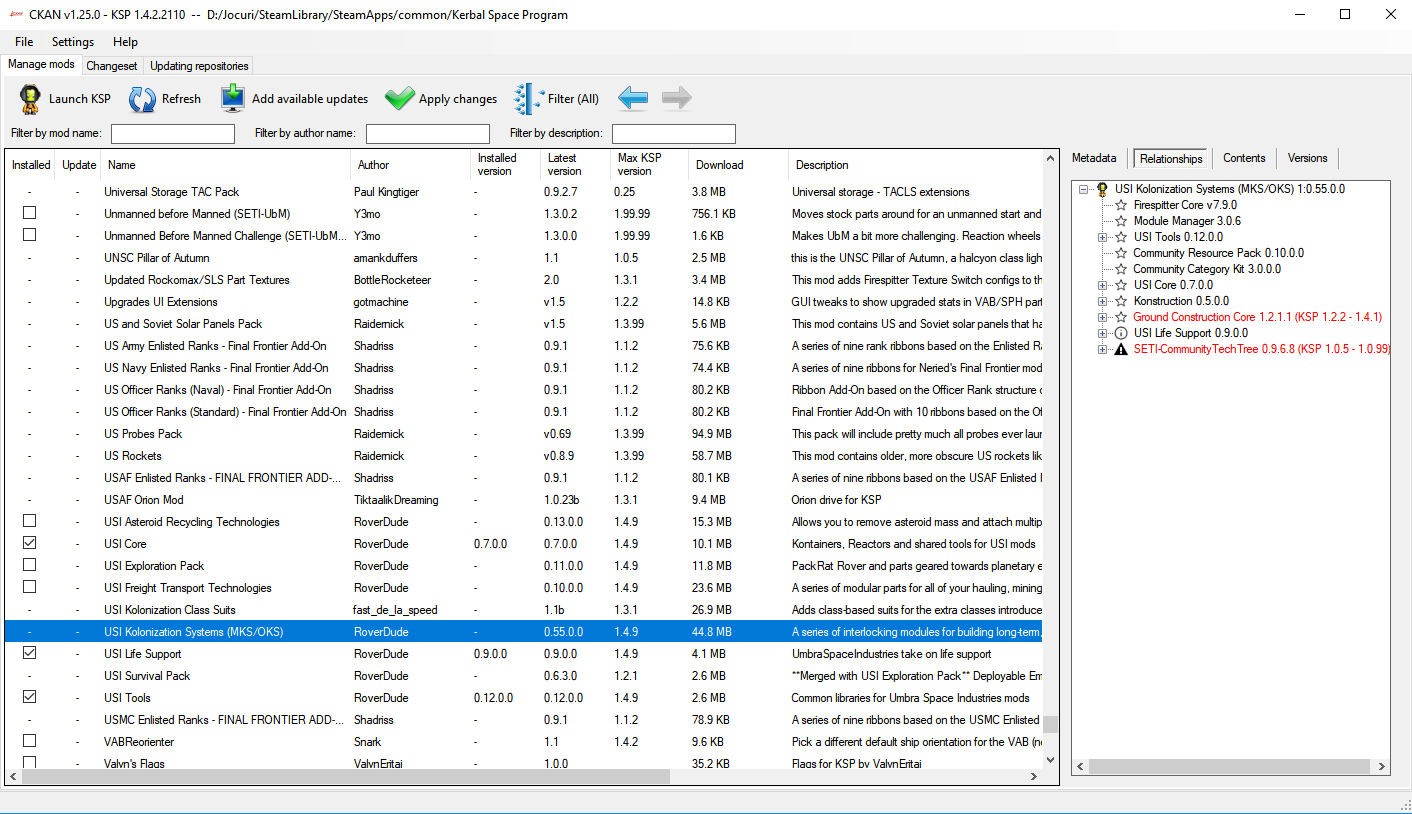Click the warning triangle beside SETI-CommunityTechTree
This screenshot has height=814, width=1412.
pyautogui.click(x=1121, y=349)
